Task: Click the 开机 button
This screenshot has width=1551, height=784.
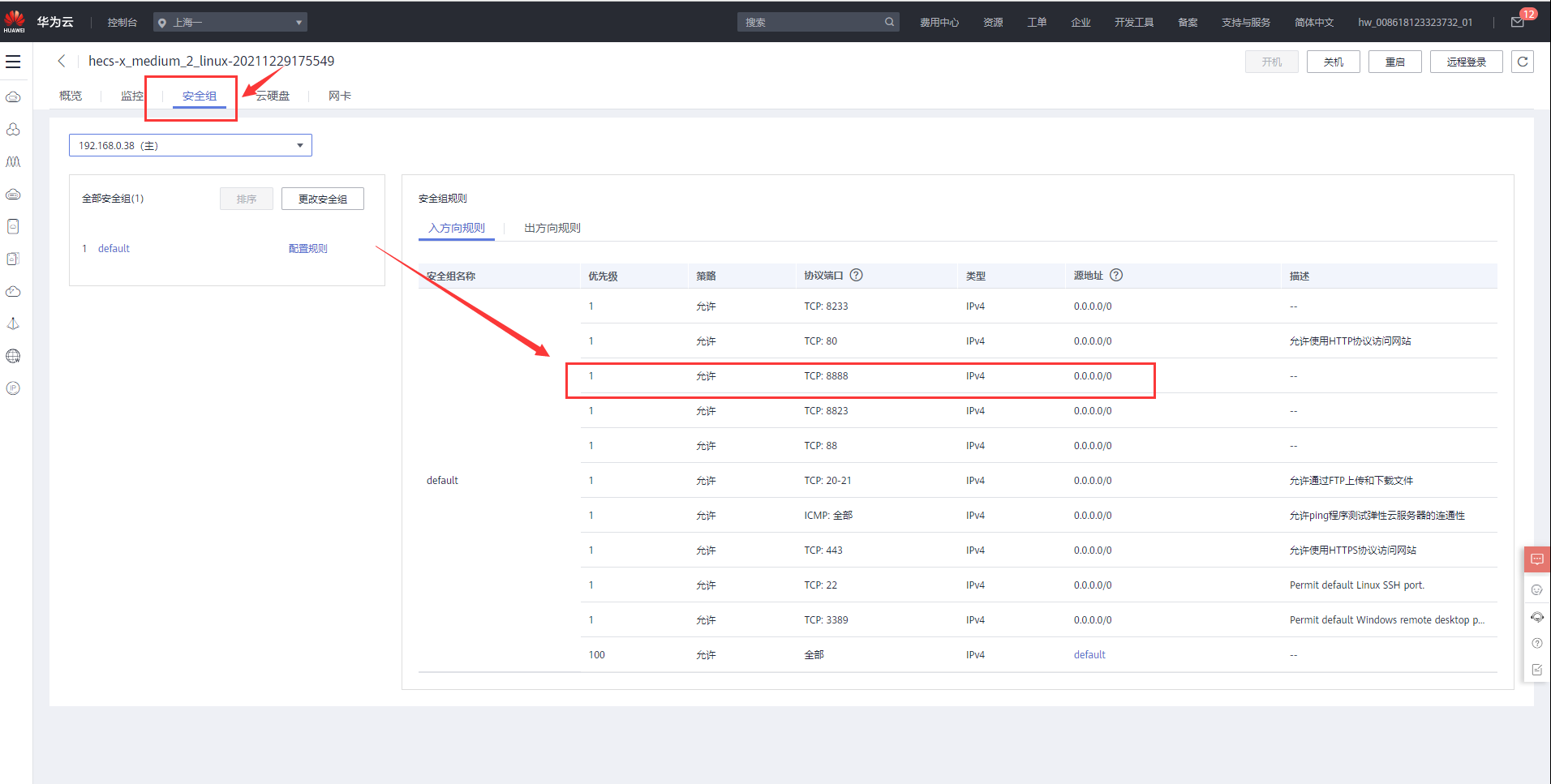Action: pyautogui.click(x=1272, y=62)
